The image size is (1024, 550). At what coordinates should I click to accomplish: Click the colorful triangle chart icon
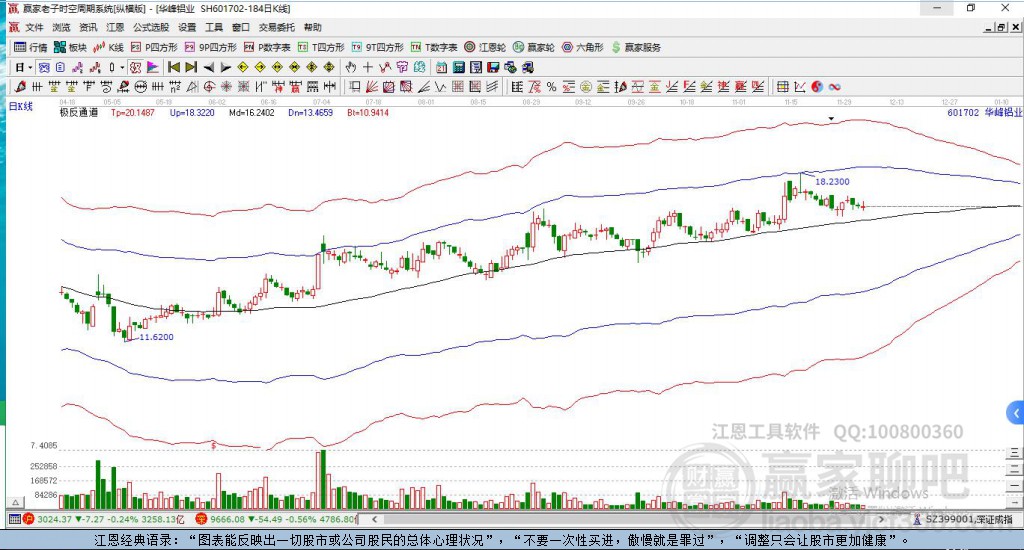click(x=152, y=67)
